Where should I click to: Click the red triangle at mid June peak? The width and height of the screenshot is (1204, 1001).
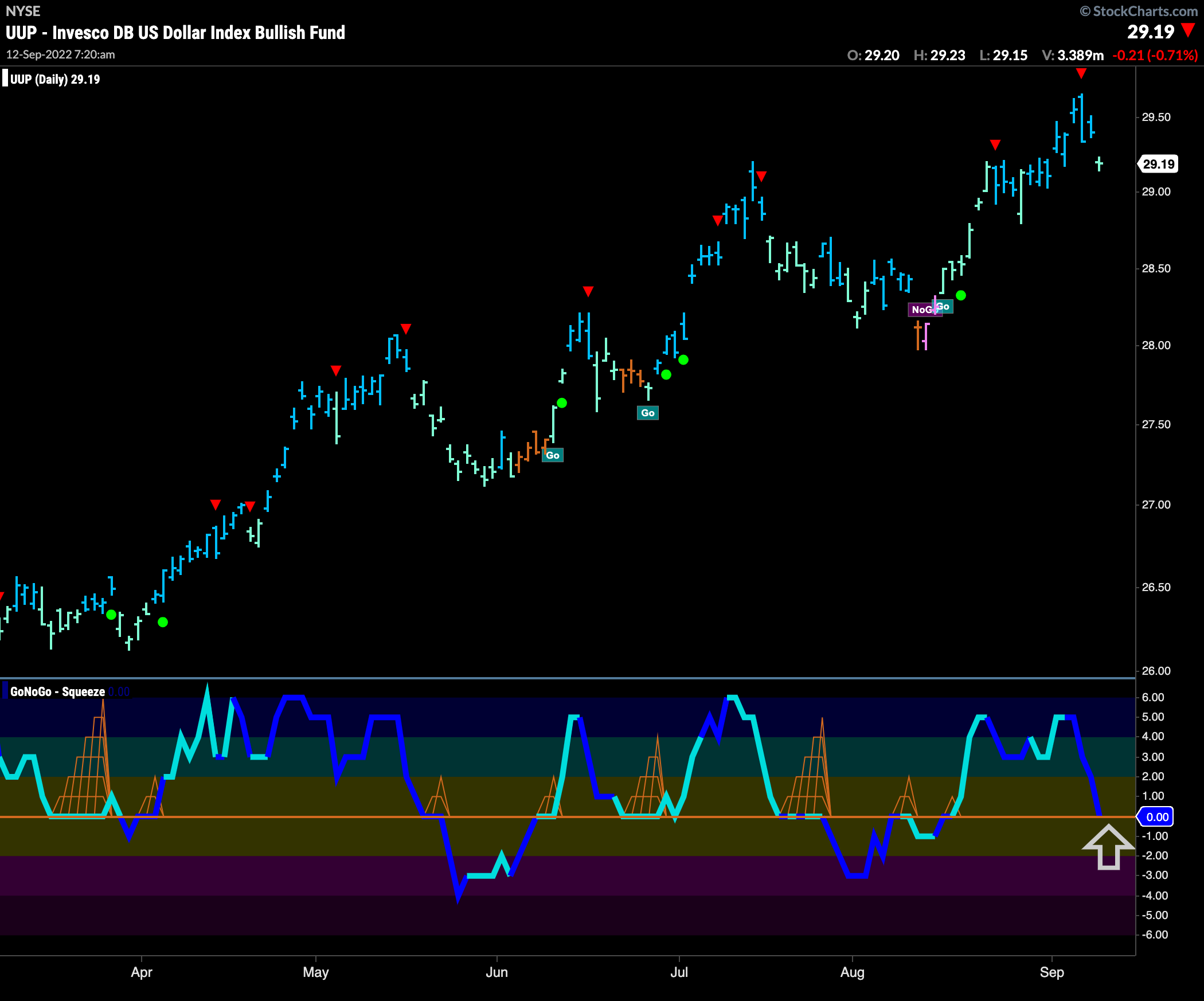(x=588, y=291)
